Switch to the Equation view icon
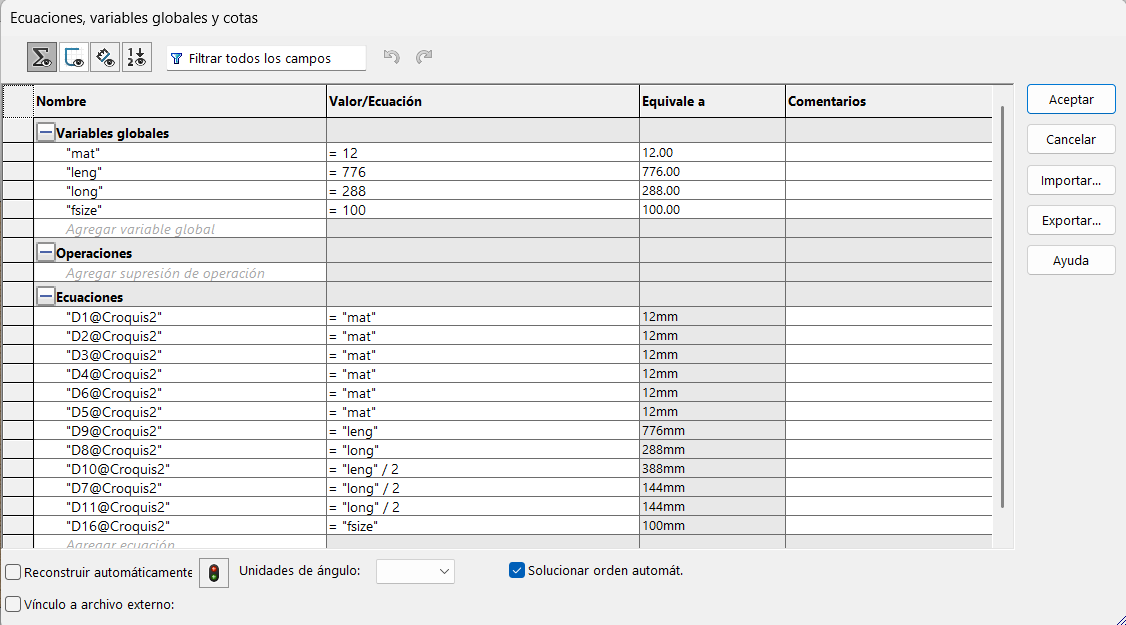This screenshot has width=1126, height=625. click(42, 58)
